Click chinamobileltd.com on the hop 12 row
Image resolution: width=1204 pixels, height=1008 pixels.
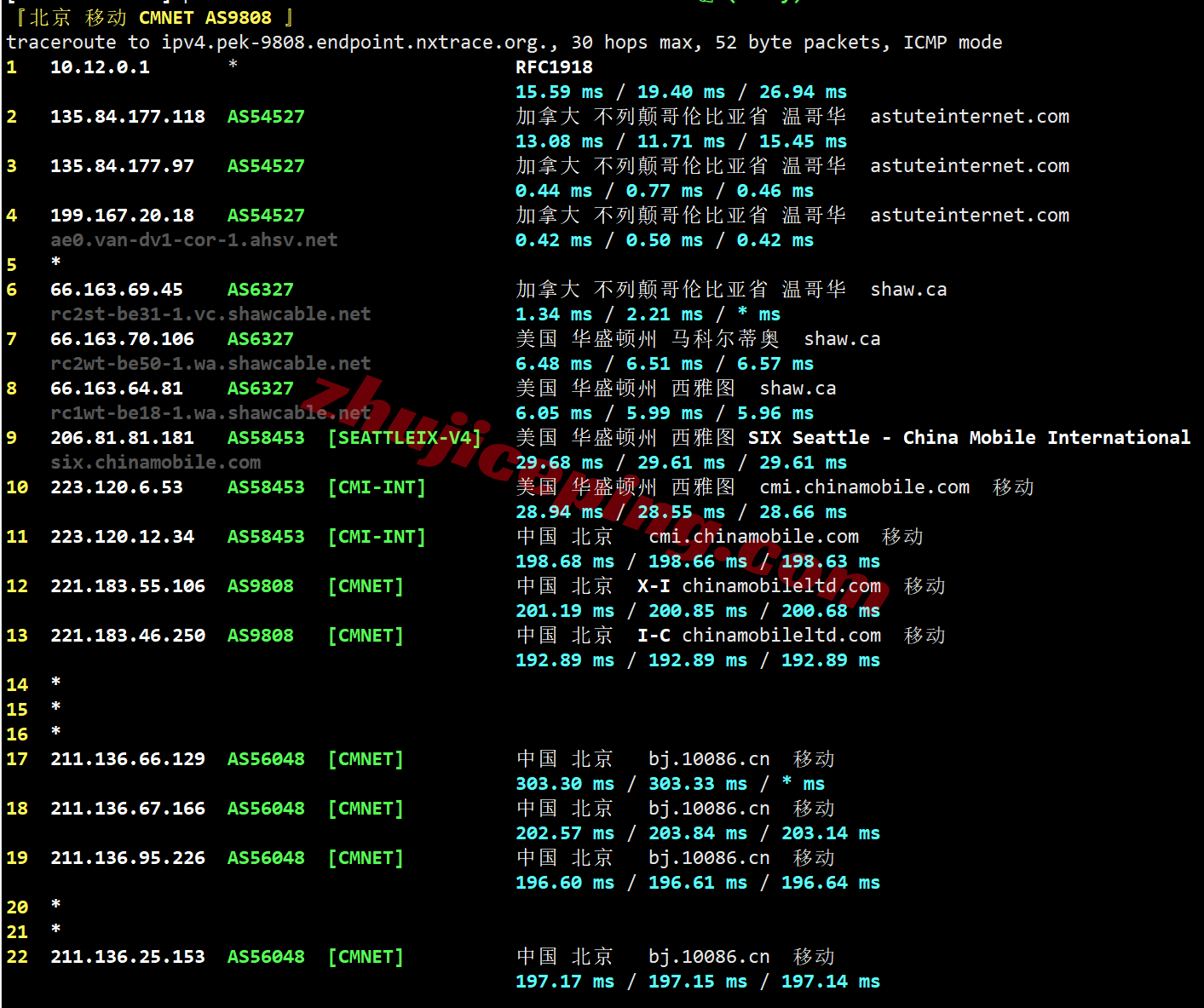coord(781,586)
